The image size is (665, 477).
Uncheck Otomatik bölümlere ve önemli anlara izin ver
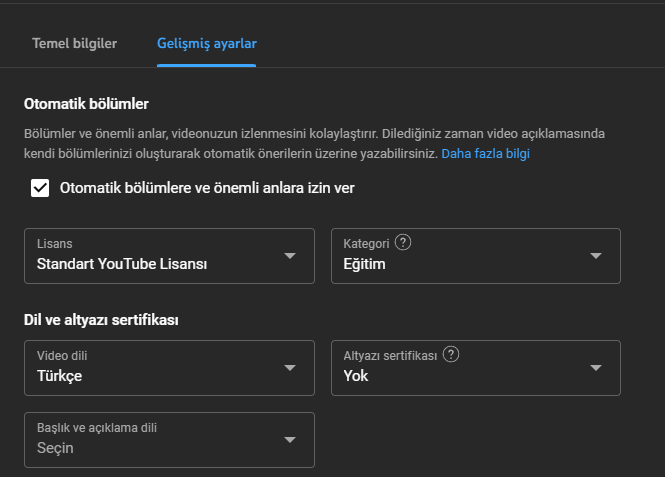click(x=40, y=188)
